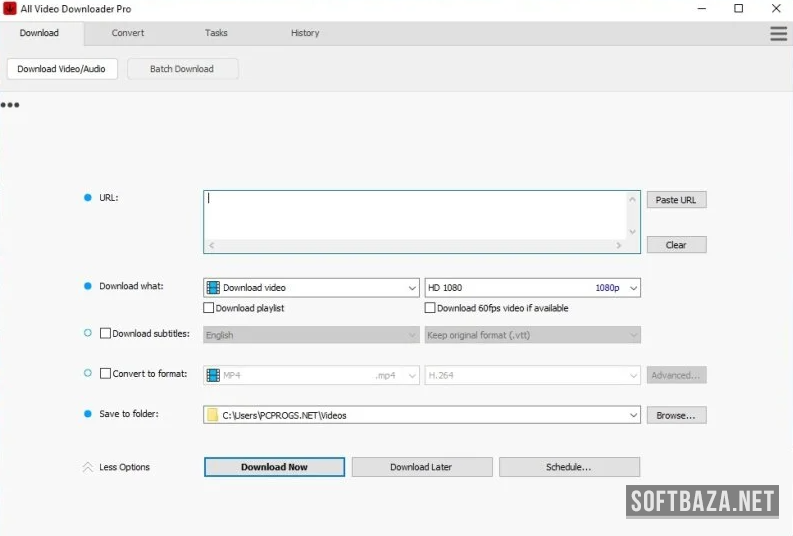Viewport: 793px width, 536px height.
Task: Click the blue bullet beside URL label
Action: [88, 198]
